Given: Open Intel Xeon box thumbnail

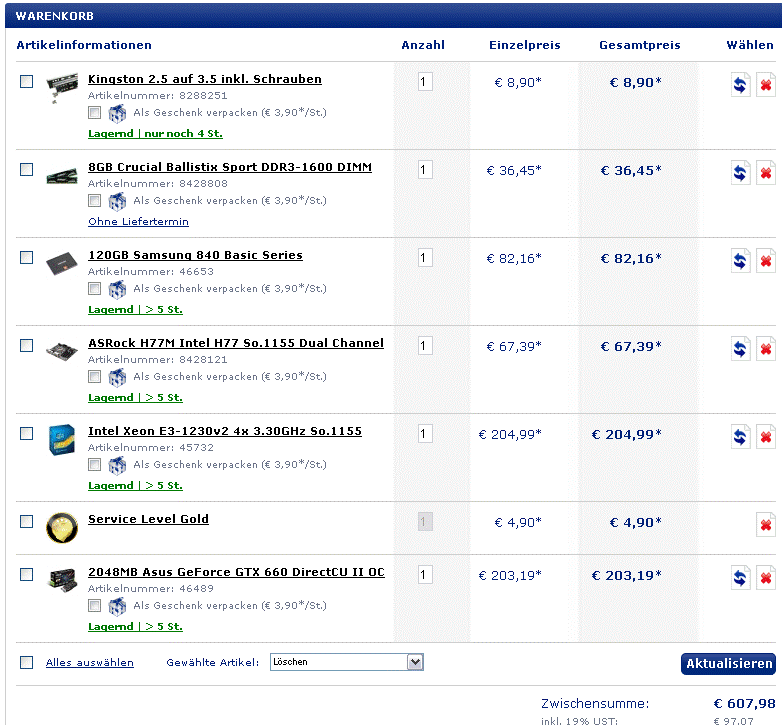Looking at the screenshot, I should (x=62, y=439).
